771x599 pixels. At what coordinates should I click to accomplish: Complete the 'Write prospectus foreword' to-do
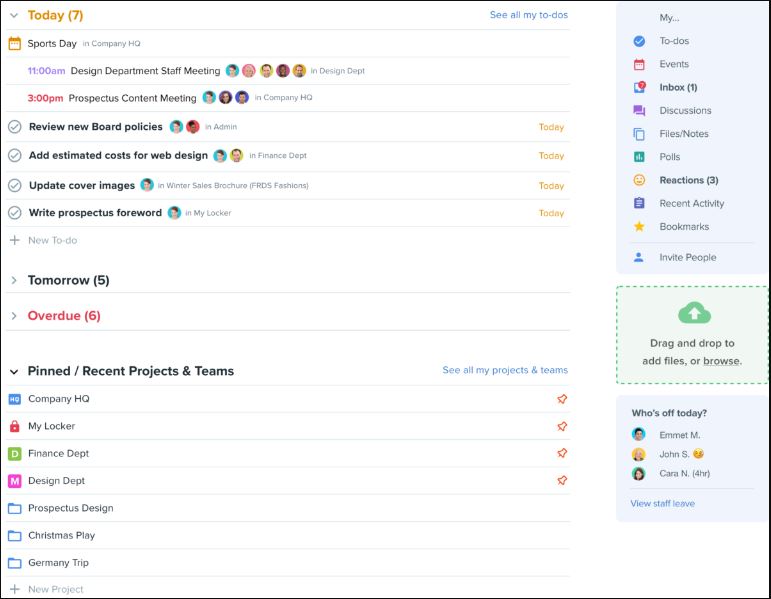click(15, 213)
